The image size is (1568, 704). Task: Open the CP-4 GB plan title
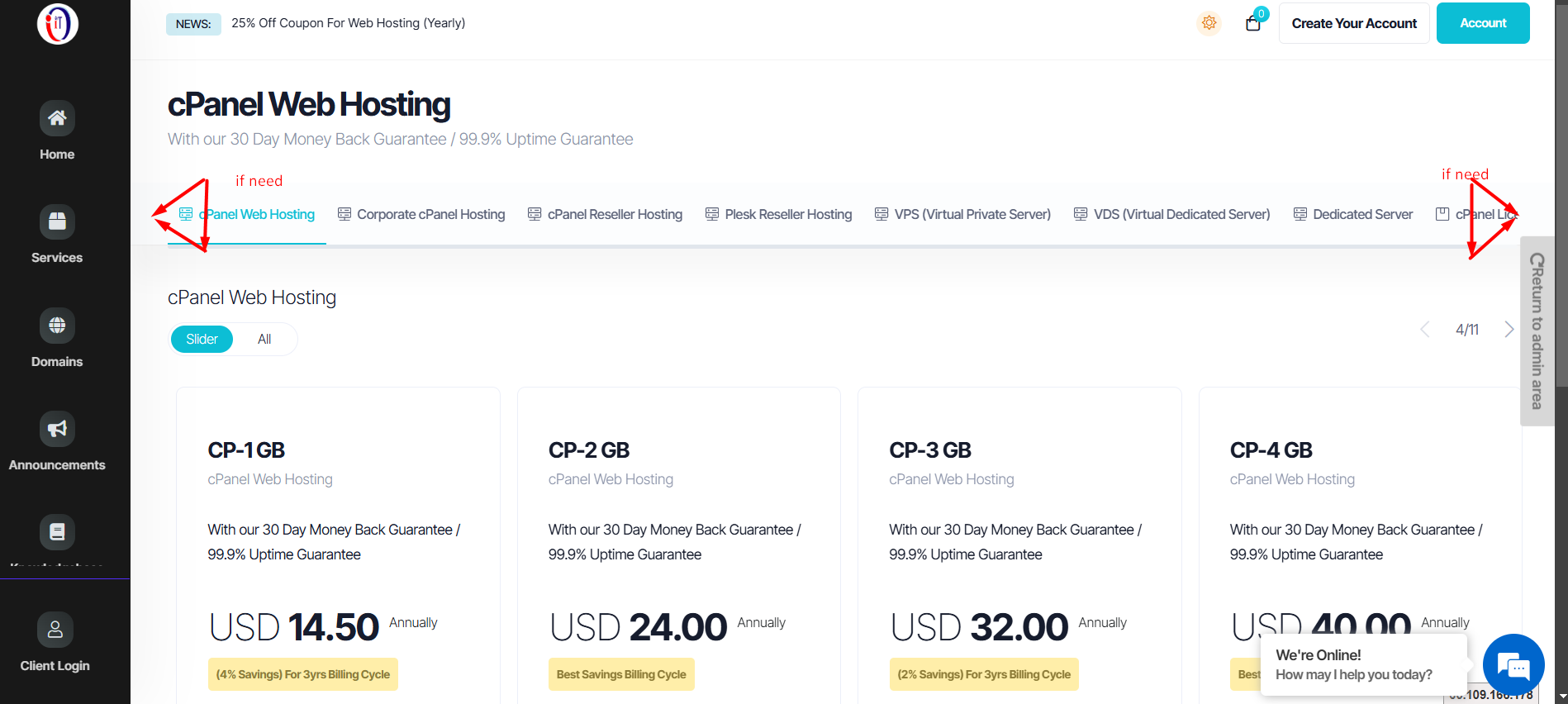click(x=1271, y=450)
